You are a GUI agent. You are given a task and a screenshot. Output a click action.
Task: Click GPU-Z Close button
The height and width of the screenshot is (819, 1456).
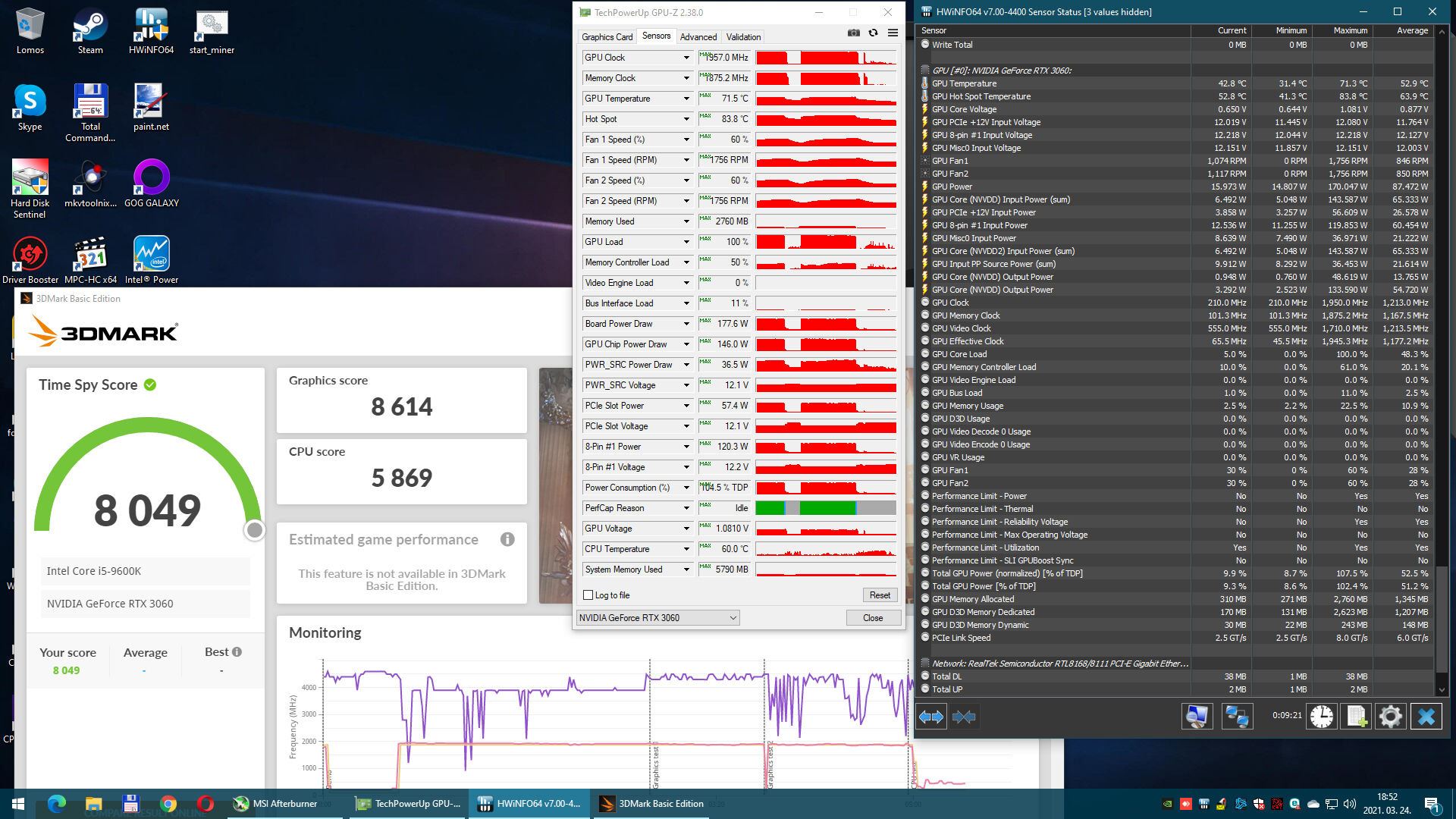click(873, 618)
